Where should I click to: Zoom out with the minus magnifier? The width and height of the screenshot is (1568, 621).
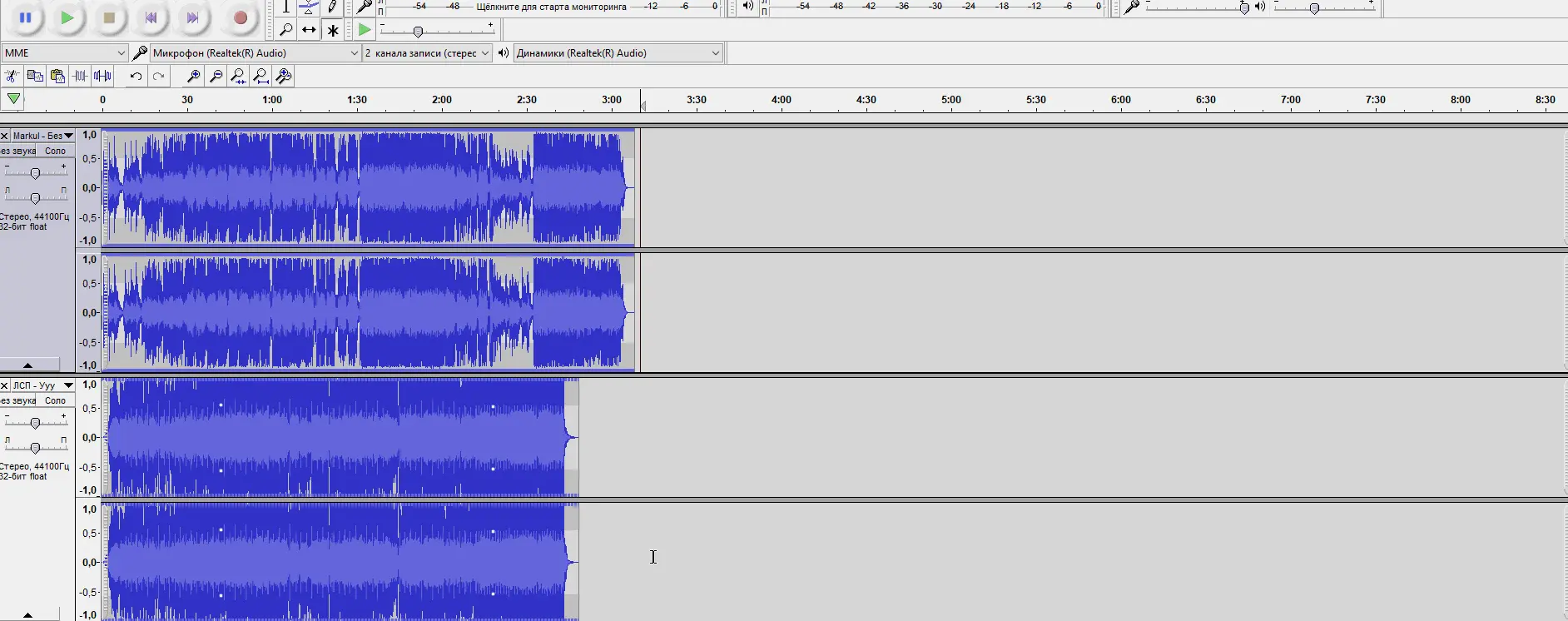(x=216, y=77)
